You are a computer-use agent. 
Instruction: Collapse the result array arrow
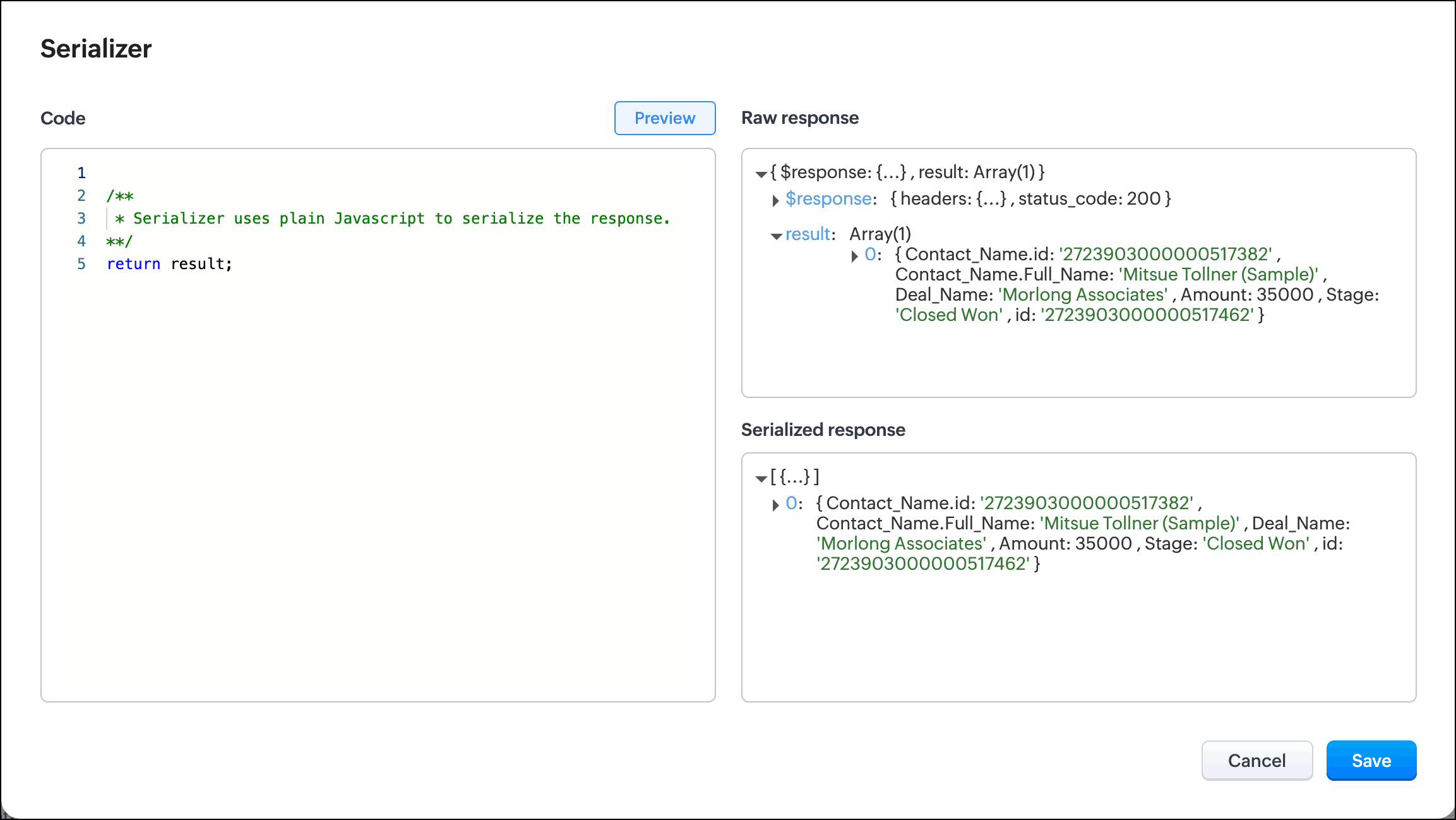click(776, 236)
